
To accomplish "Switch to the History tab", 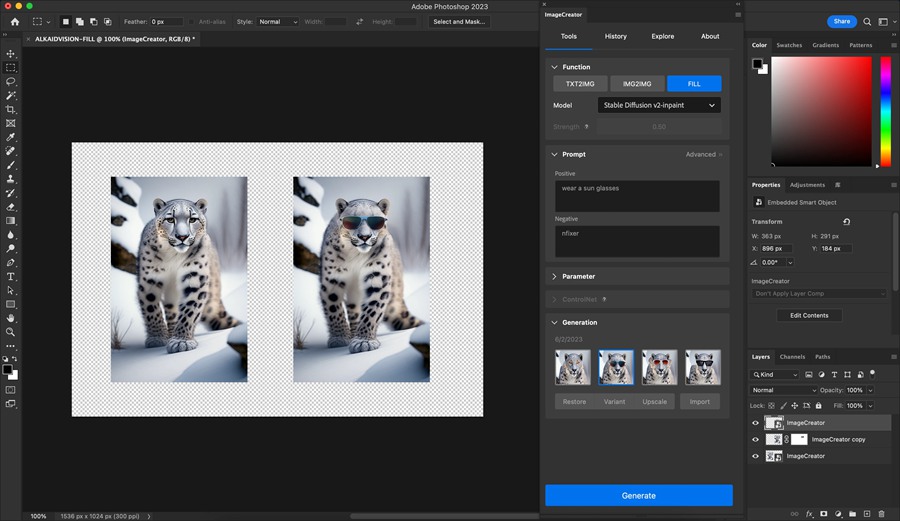I will coord(615,36).
